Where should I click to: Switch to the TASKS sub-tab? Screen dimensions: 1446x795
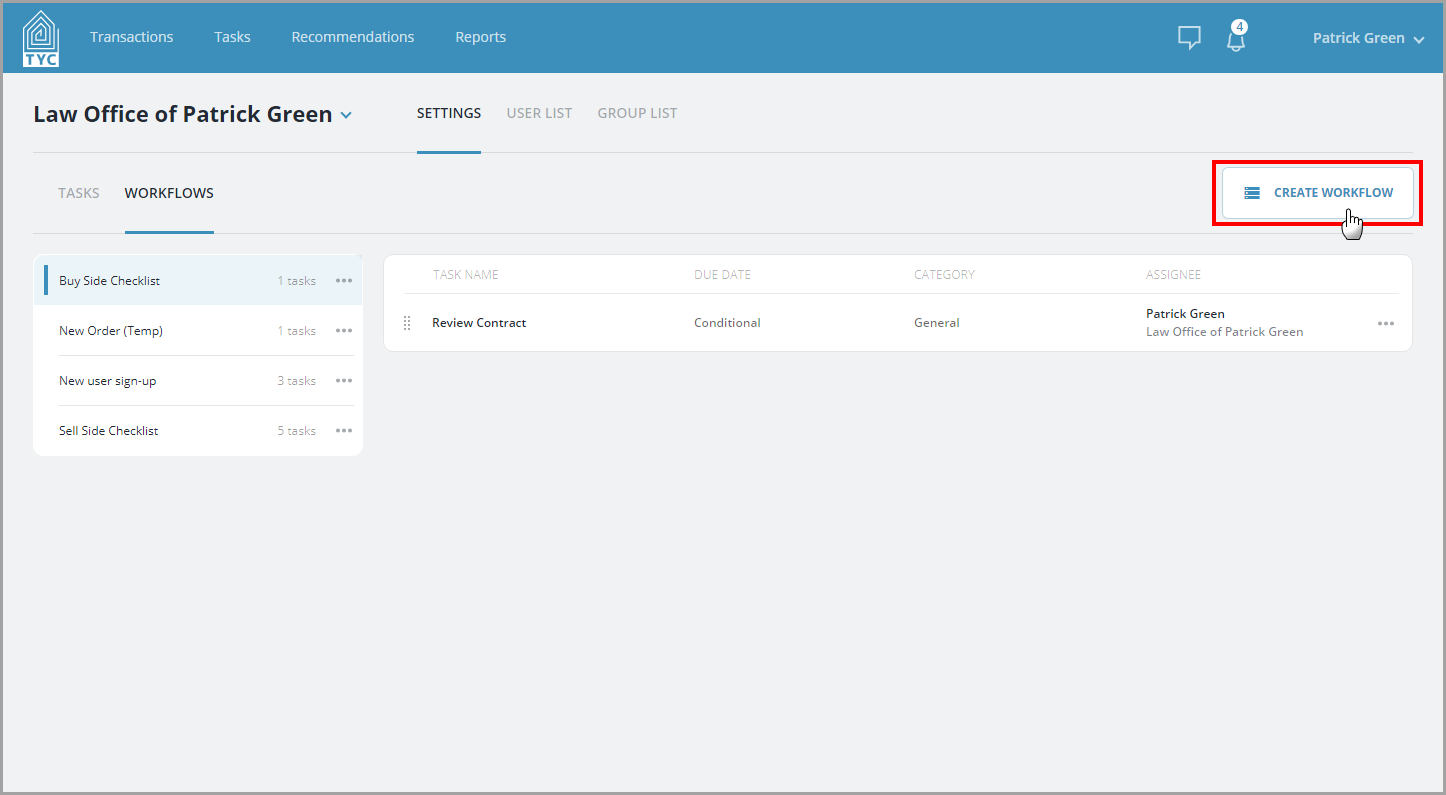point(79,193)
